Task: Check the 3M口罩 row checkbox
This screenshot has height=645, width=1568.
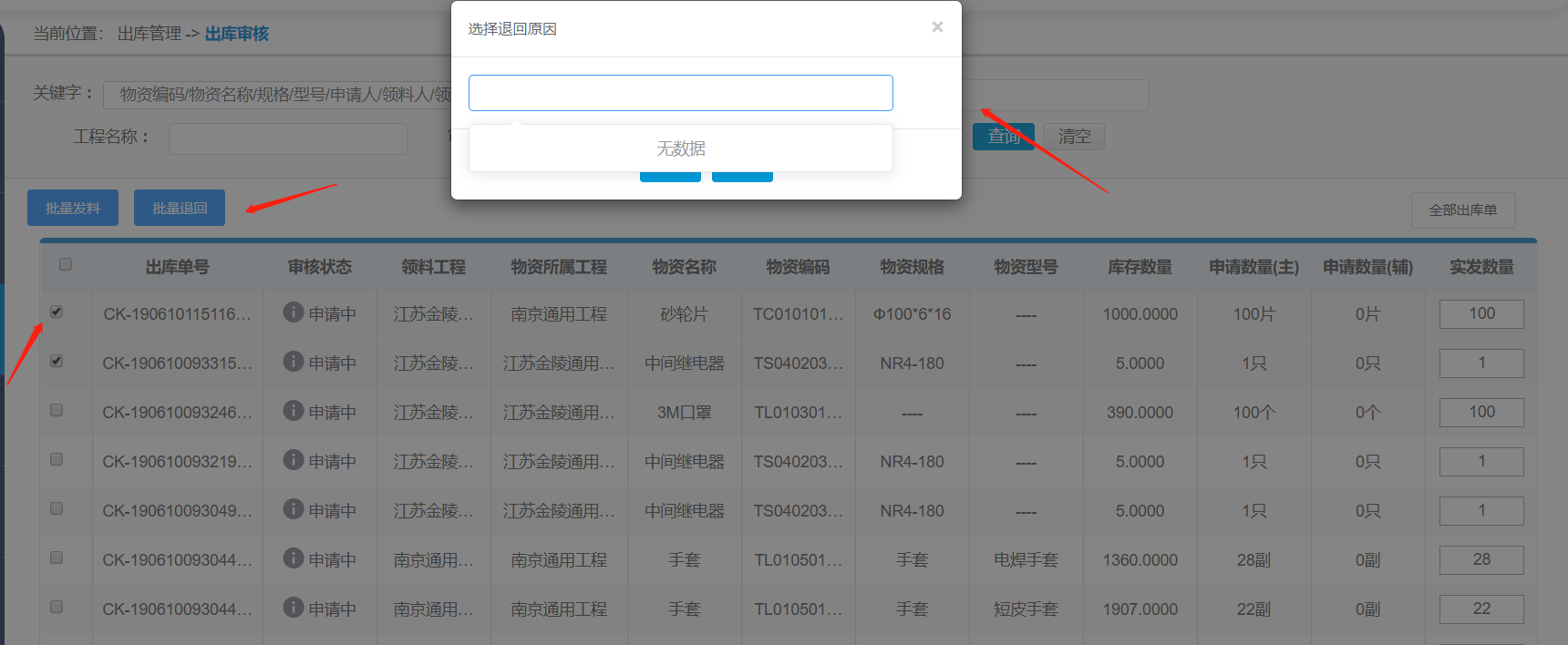Action: 57,410
